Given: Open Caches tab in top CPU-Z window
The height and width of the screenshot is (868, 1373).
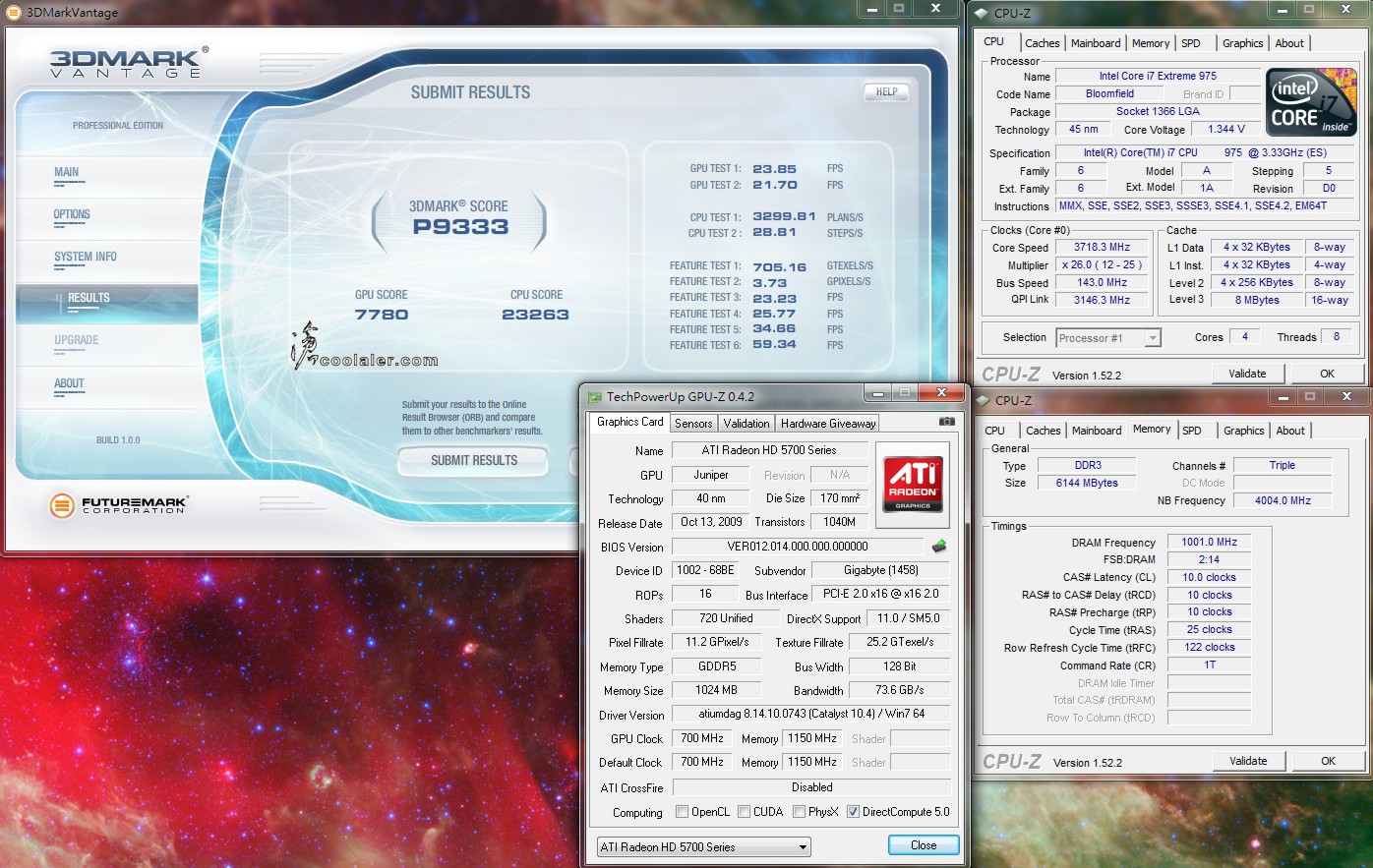Looking at the screenshot, I should pos(1043,43).
